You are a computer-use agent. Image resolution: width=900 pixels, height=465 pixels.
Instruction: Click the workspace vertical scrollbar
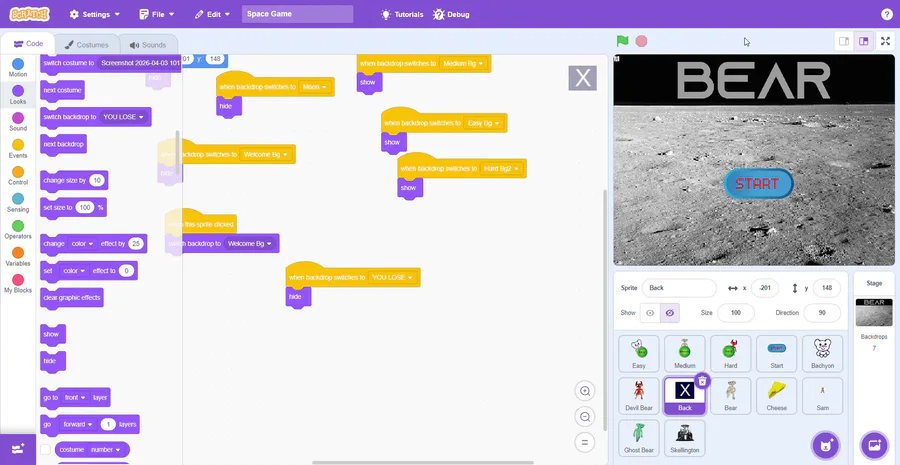pos(604,310)
